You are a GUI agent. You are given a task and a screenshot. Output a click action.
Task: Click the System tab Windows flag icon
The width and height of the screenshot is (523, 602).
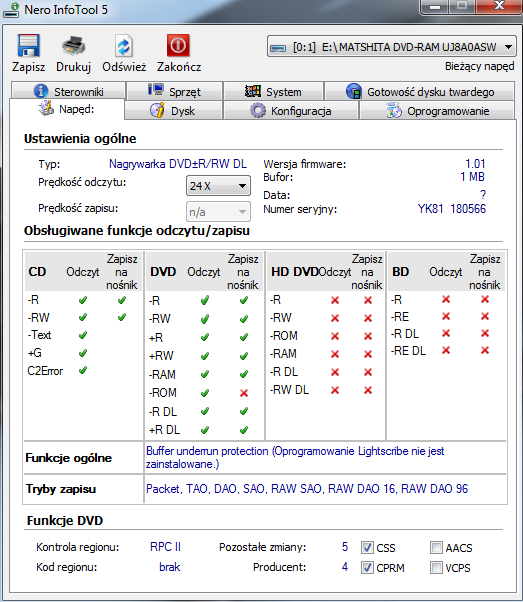coord(253,91)
